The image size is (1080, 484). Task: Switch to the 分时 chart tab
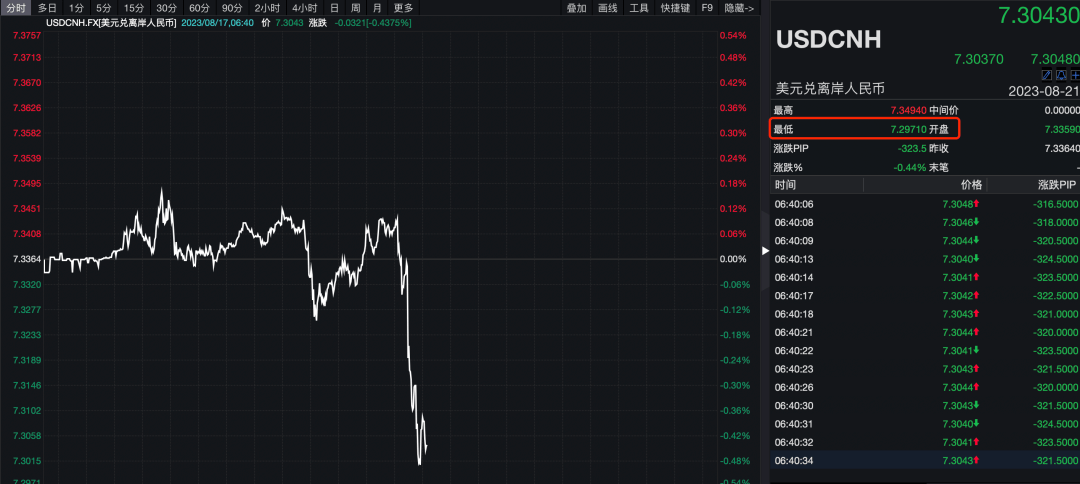pyautogui.click(x=16, y=7)
